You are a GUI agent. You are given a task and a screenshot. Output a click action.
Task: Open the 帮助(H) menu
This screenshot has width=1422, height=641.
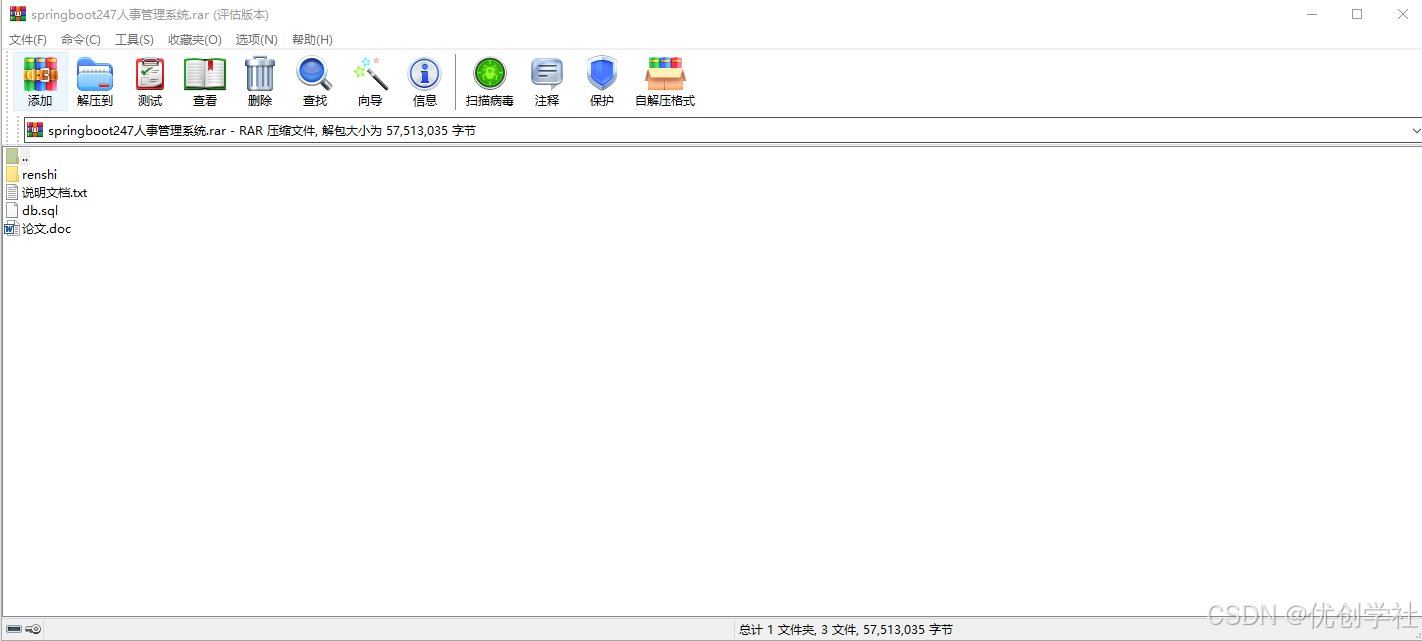[312, 40]
